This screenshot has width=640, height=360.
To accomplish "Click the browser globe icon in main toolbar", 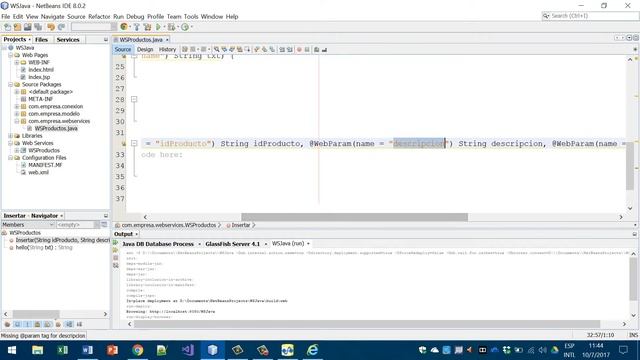I will pyautogui.click(x=124, y=27).
